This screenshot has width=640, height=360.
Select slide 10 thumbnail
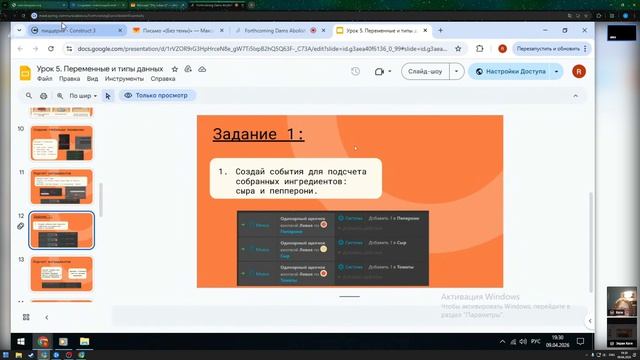point(62,143)
